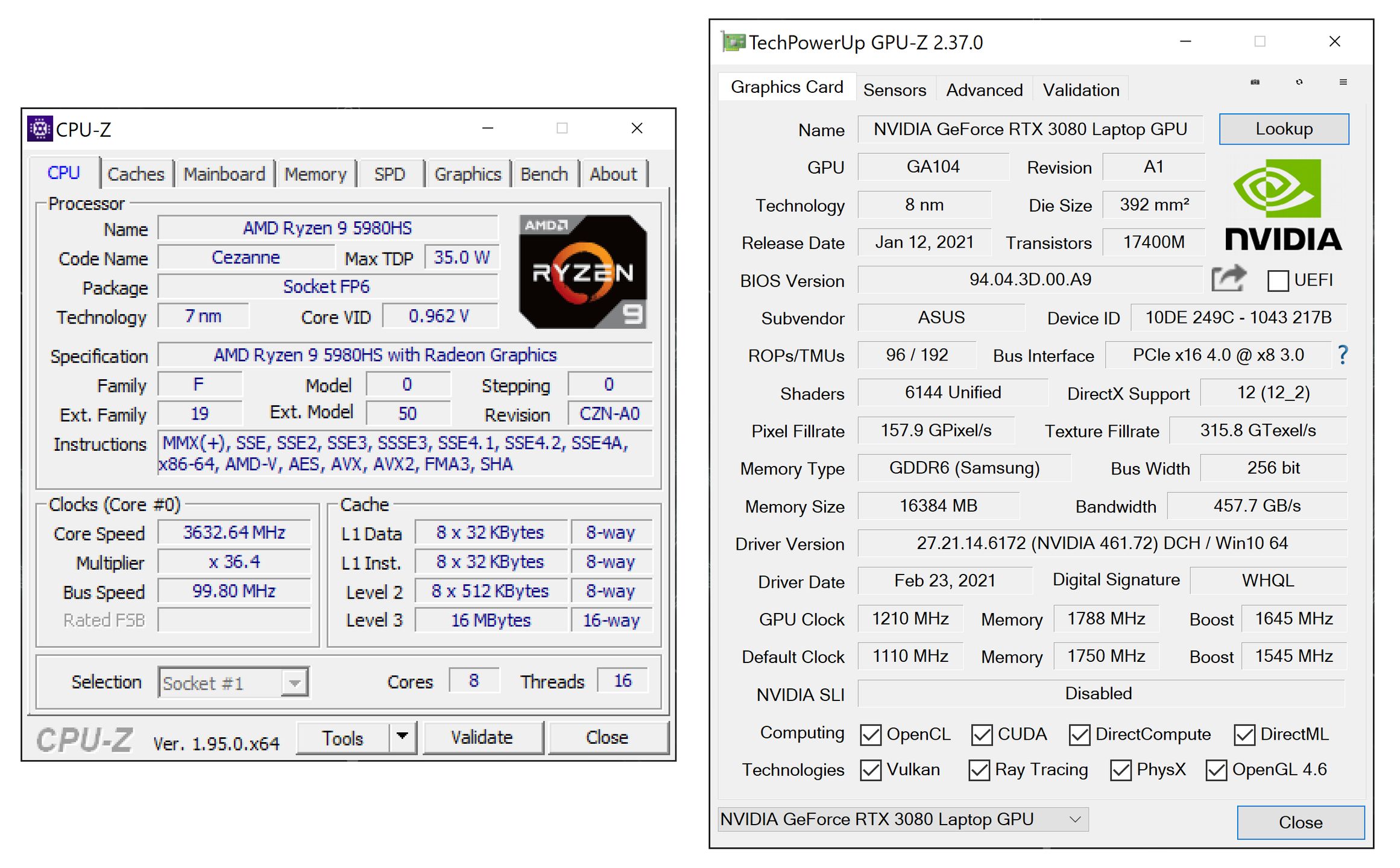This screenshot has width=1400, height=868.
Task: Click the Release Date value Jan 12, 2021
Action: point(924,242)
